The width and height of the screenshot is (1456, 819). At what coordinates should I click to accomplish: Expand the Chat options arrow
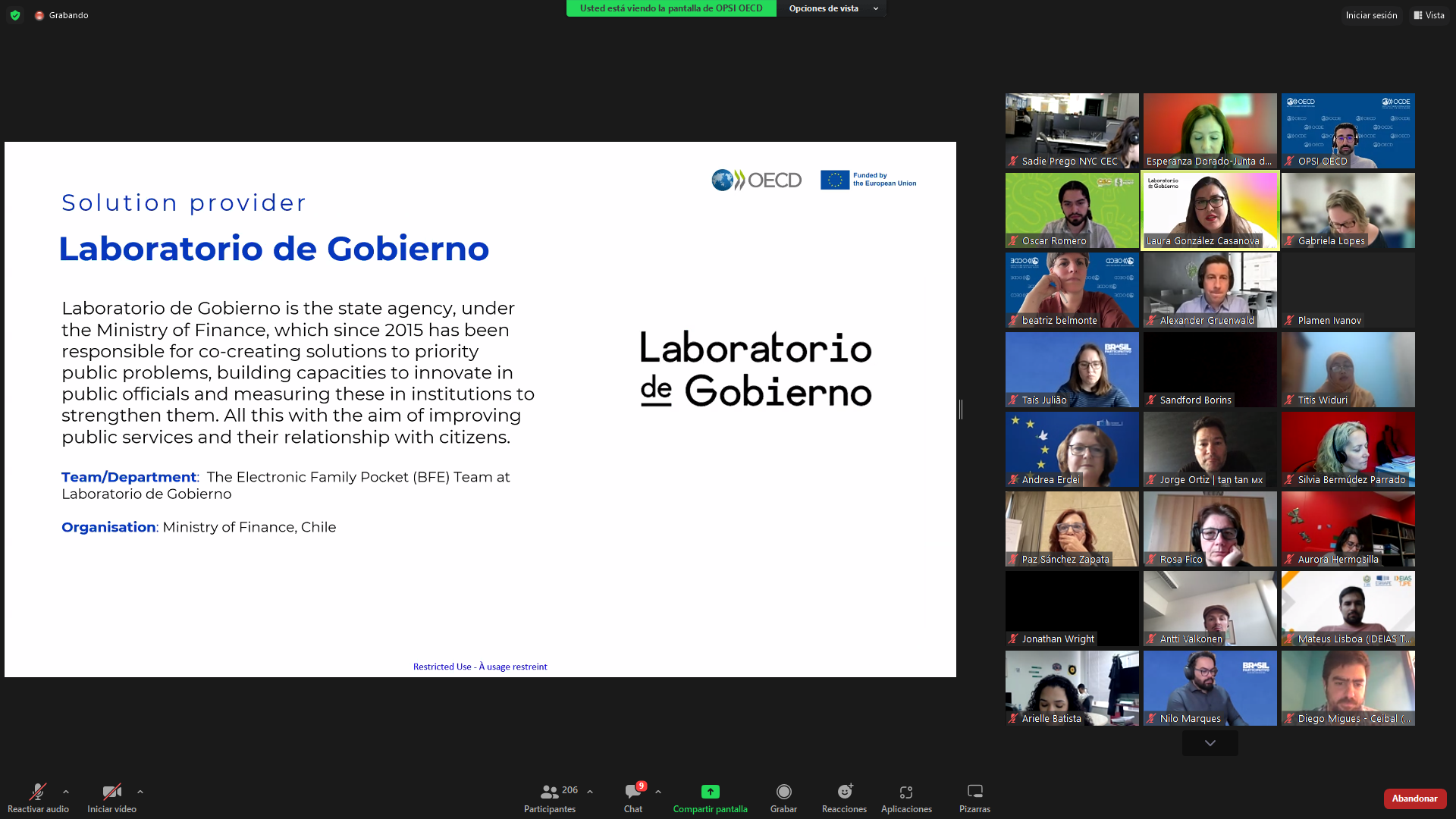coord(658,792)
